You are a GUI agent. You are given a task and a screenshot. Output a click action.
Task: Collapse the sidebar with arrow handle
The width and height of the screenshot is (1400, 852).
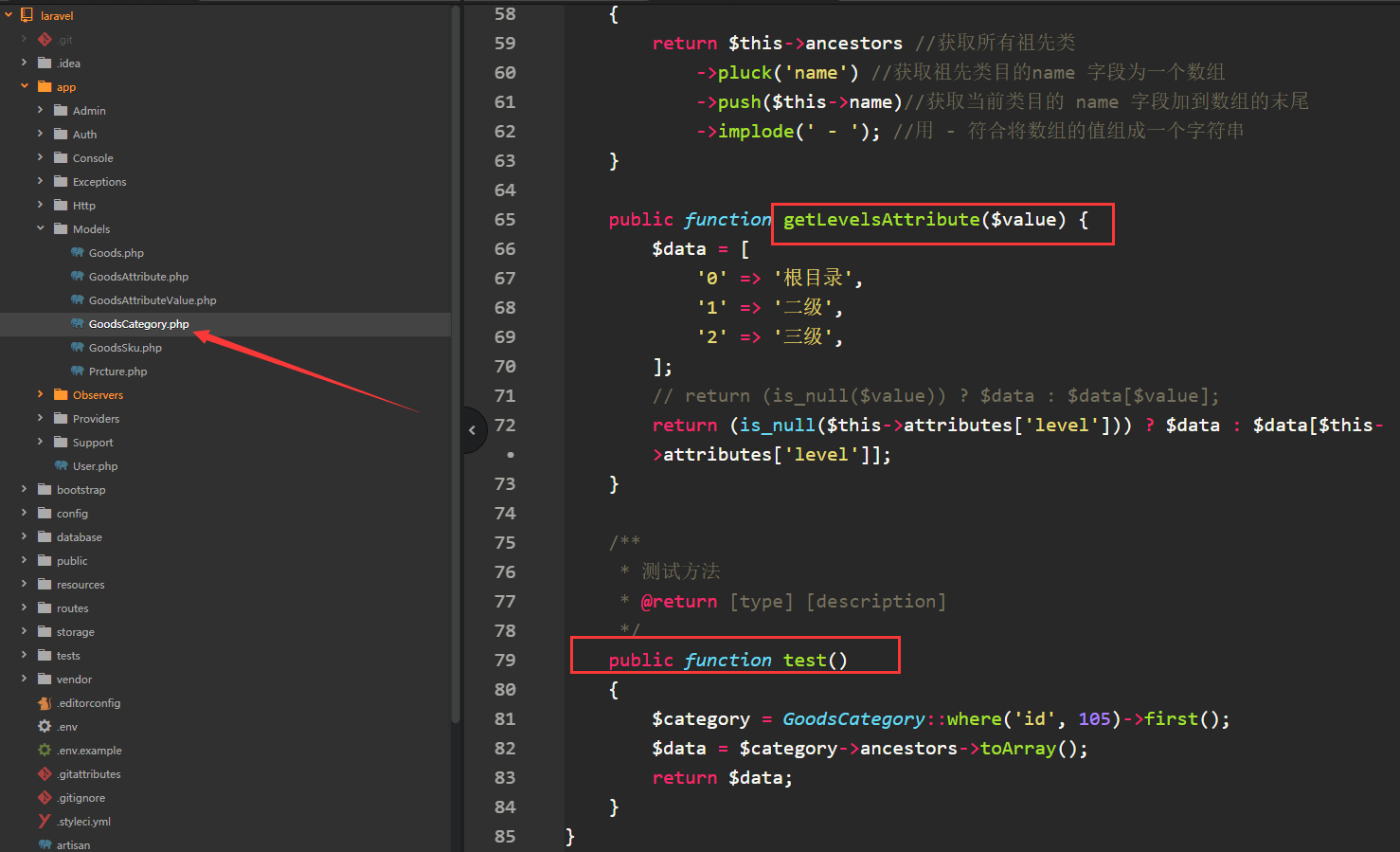(474, 430)
